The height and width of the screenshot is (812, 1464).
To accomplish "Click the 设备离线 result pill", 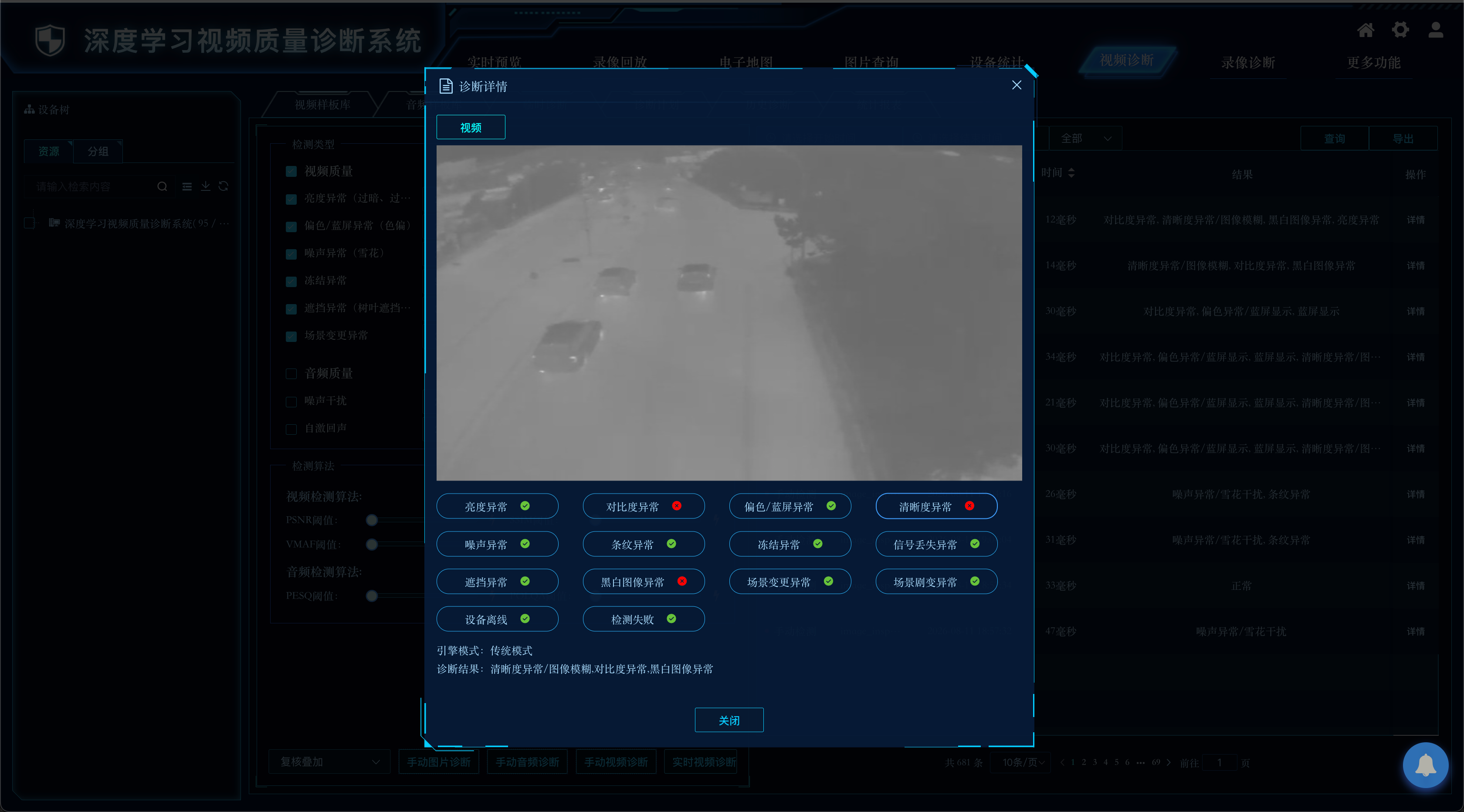I will (x=497, y=619).
